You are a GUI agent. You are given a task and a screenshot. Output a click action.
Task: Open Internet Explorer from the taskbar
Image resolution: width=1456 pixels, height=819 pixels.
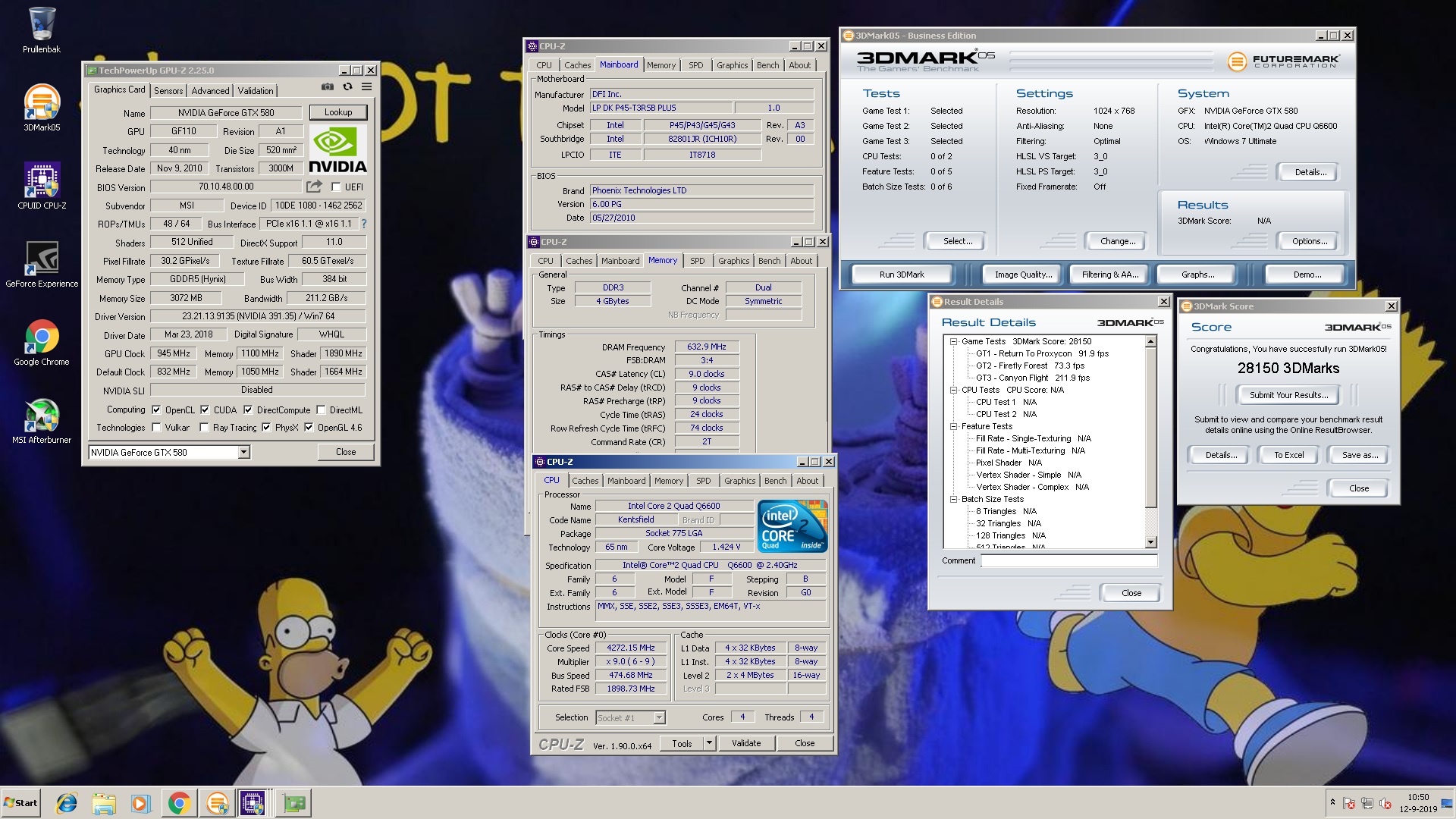coord(67,803)
